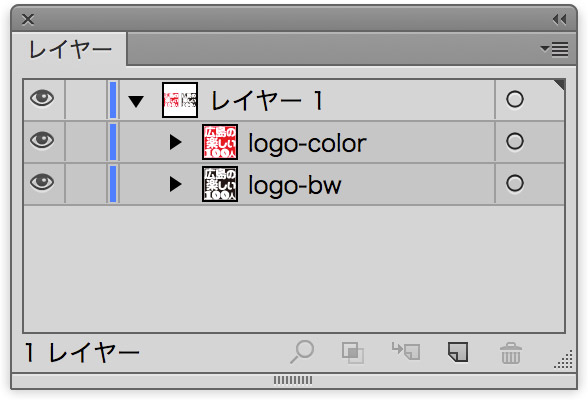Click the Create New Sublayer icon
This screenshot has width=588, height=404.
(406, 351)
